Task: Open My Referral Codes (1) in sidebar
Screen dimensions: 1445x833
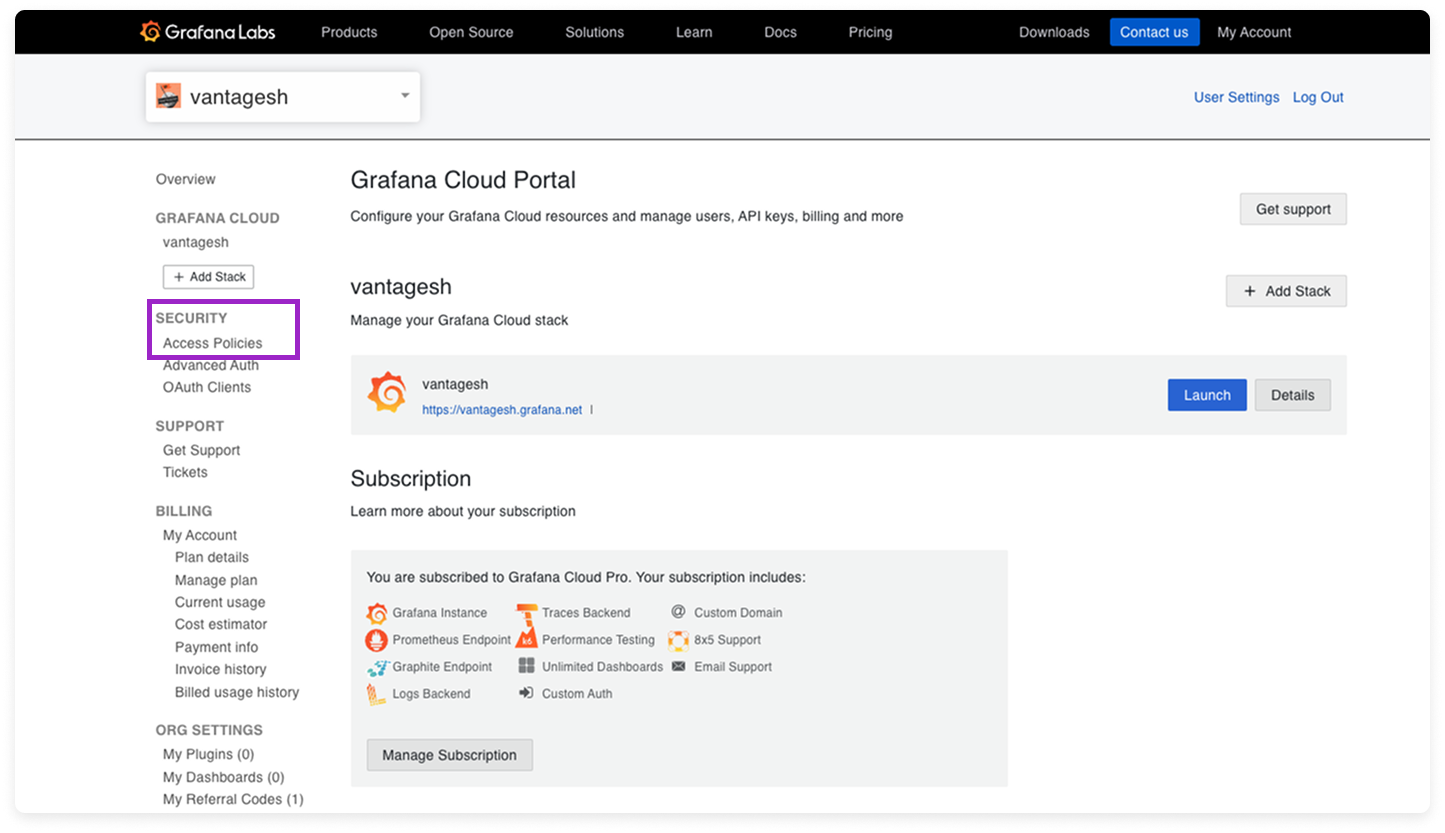Action: (233, 799)
